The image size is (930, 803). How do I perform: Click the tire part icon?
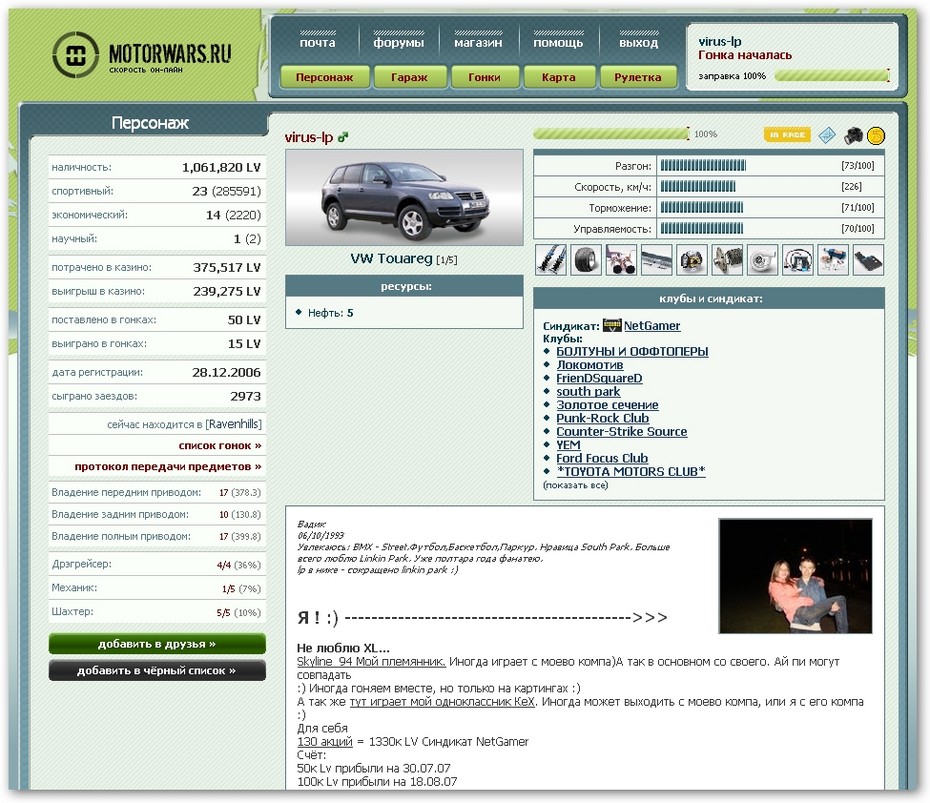point(586,260)
